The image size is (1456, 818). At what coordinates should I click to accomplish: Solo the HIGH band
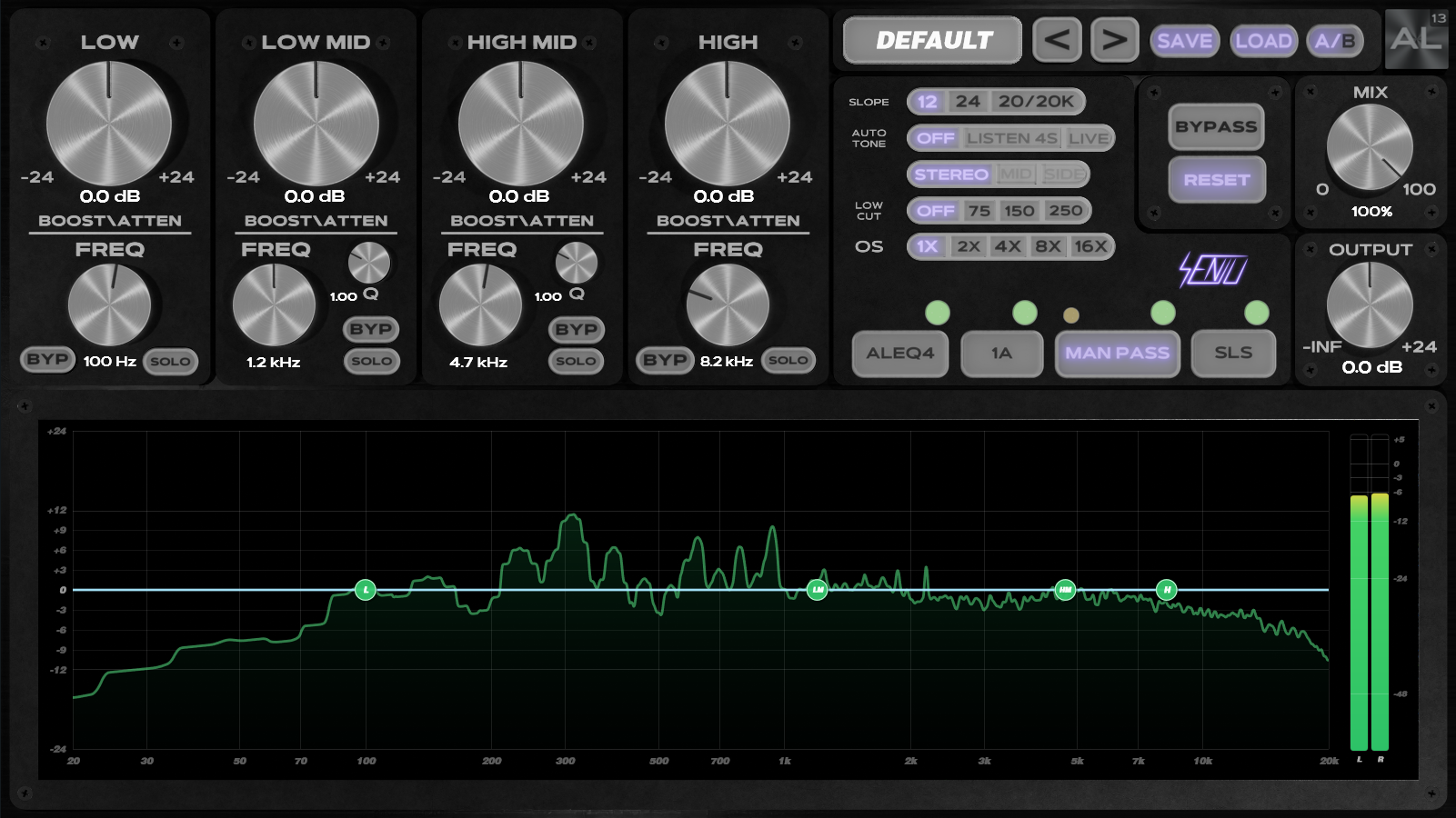tap(788, 360)
